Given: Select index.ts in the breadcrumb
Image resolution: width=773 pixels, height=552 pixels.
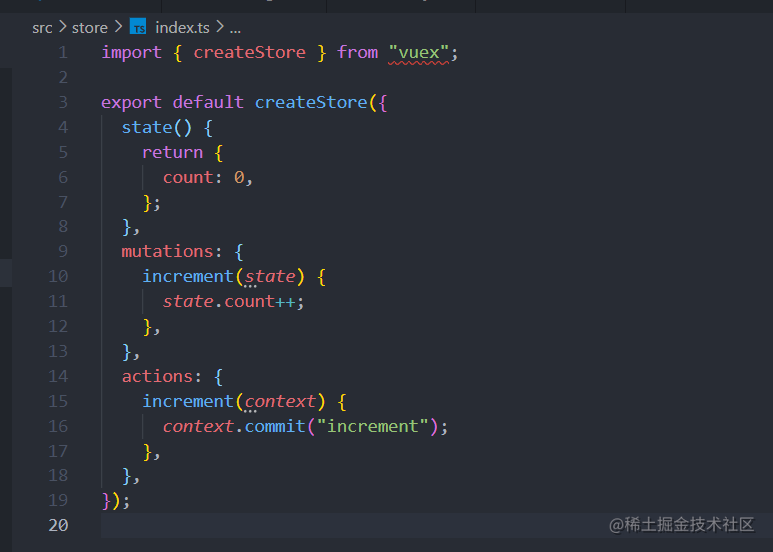Looking at the screenshot, I should click(182, 28).
